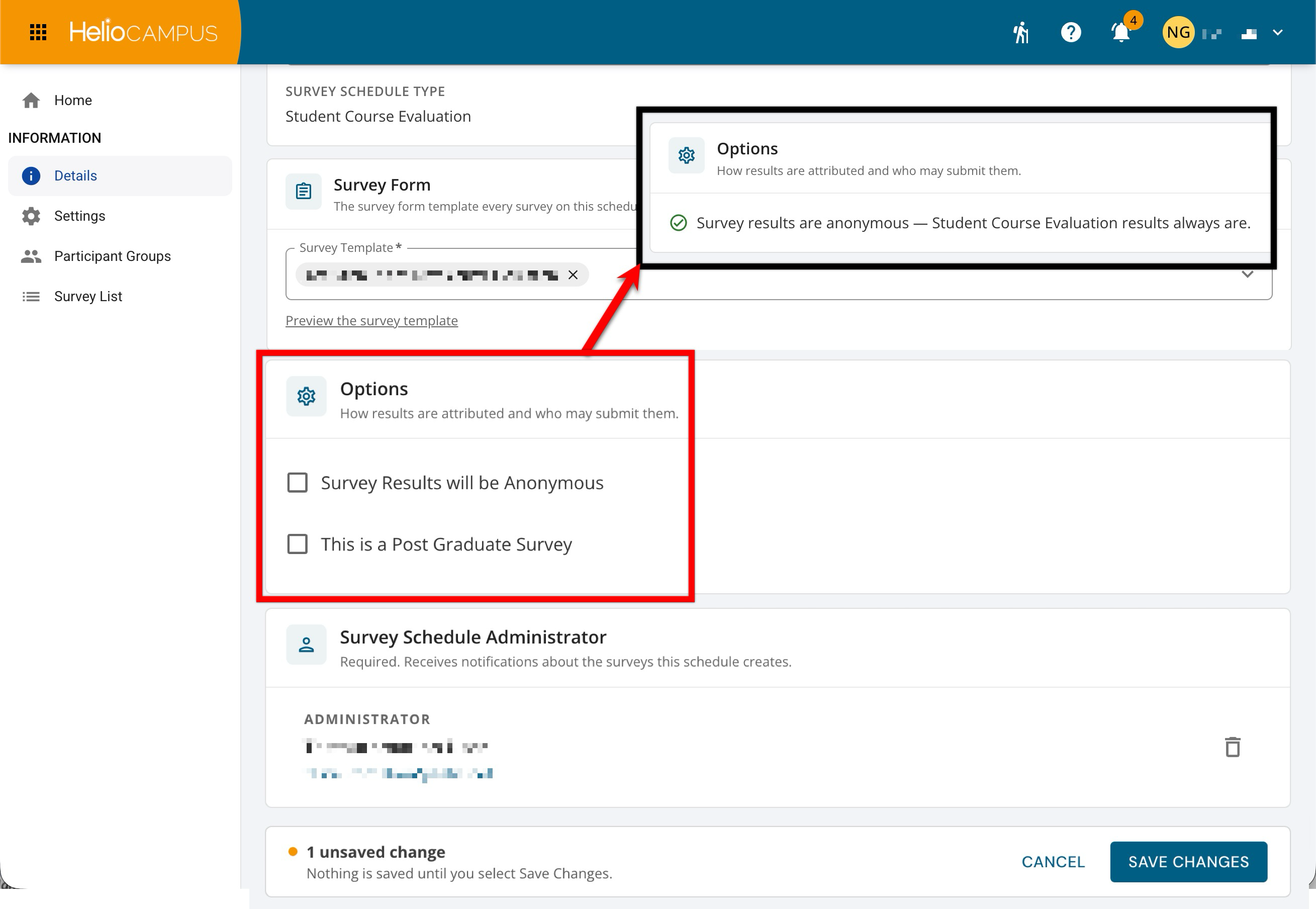Open Settings in sidebar
Image resolution: width=1316 pixels, height=909 pixels.
pyautogui.click(x=120, y=216)
